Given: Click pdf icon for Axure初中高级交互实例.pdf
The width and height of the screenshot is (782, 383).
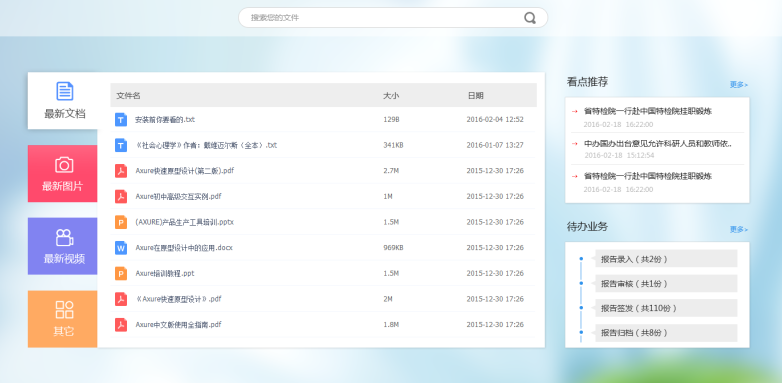Looking at the screenshot, I should (121, 196).
